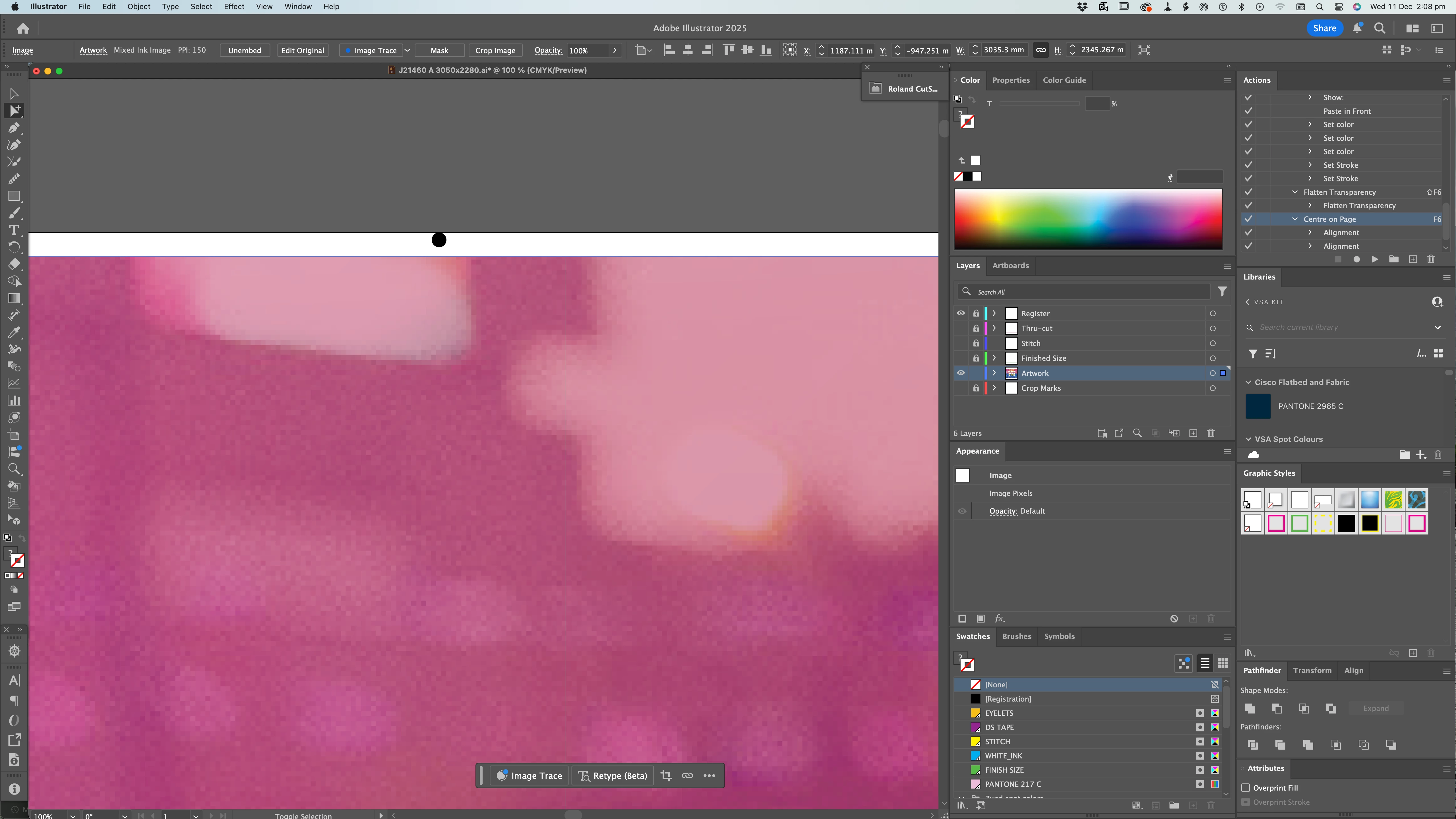Viewport: 1456px width, 819px height.
Task: Select the Rectangle tool in toolbar
Action: [x=14, y=196]
